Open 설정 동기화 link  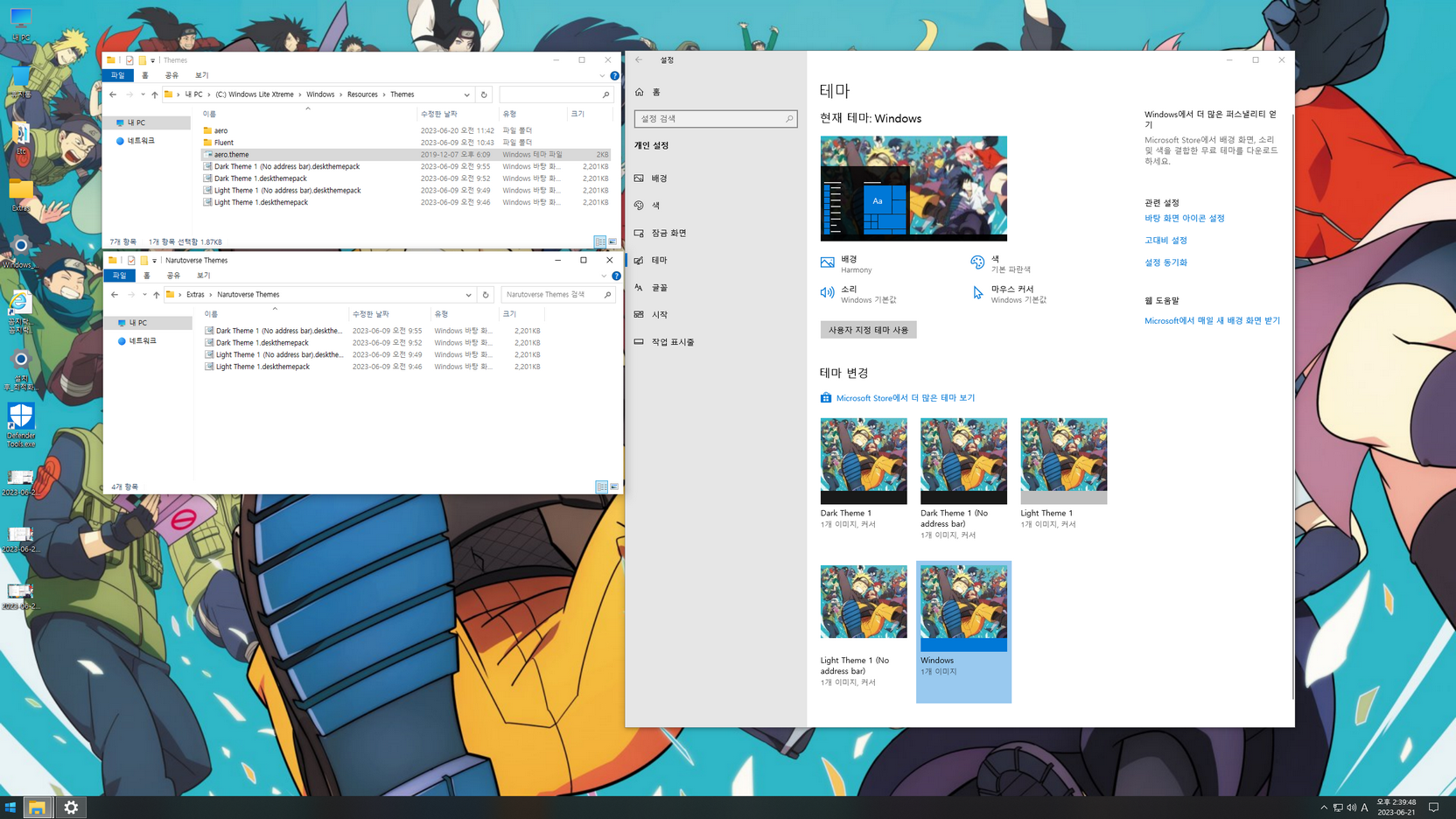coord(1165,262)
